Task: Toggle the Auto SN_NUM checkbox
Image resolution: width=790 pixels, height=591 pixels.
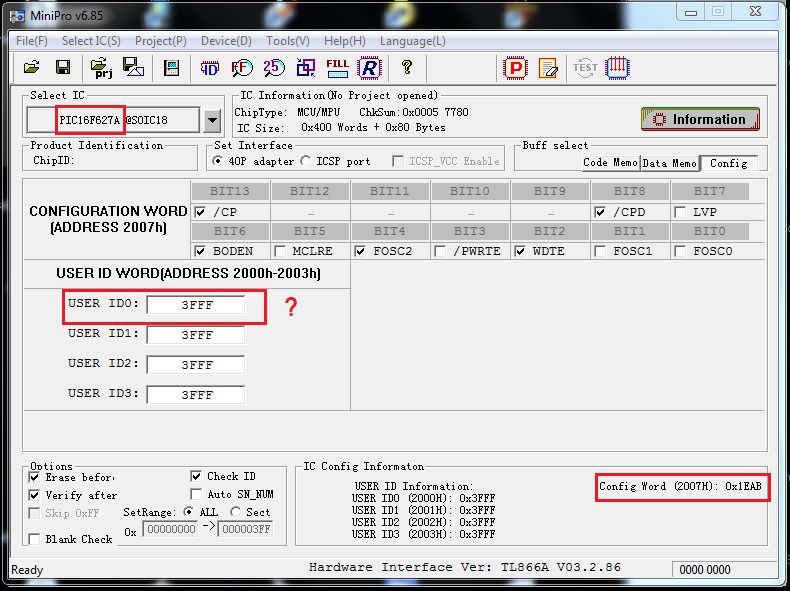Action: (196, 494)
